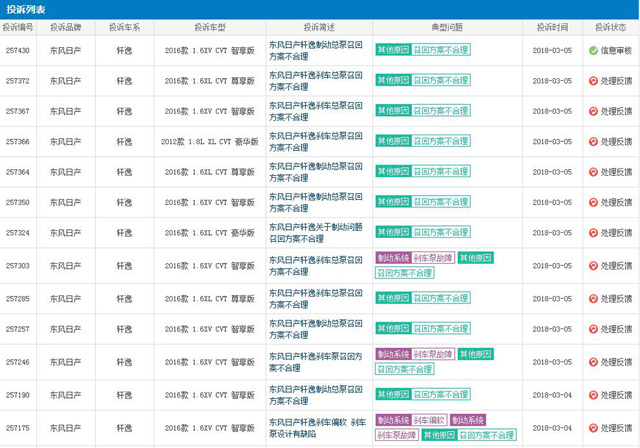
Task: Click red status icon in row 257190
Action: (x=593, y=395)
